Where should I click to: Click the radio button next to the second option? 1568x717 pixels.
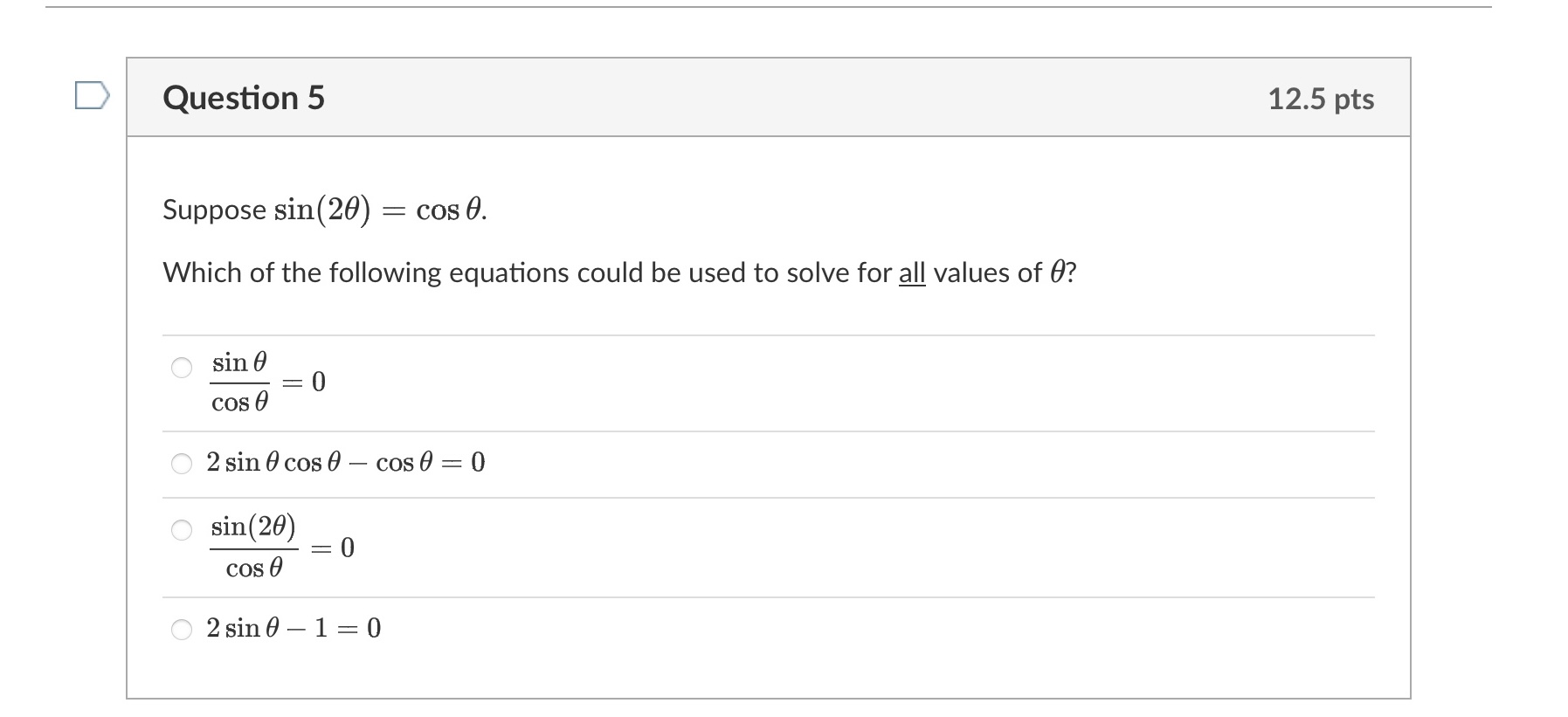coord(181,463)
